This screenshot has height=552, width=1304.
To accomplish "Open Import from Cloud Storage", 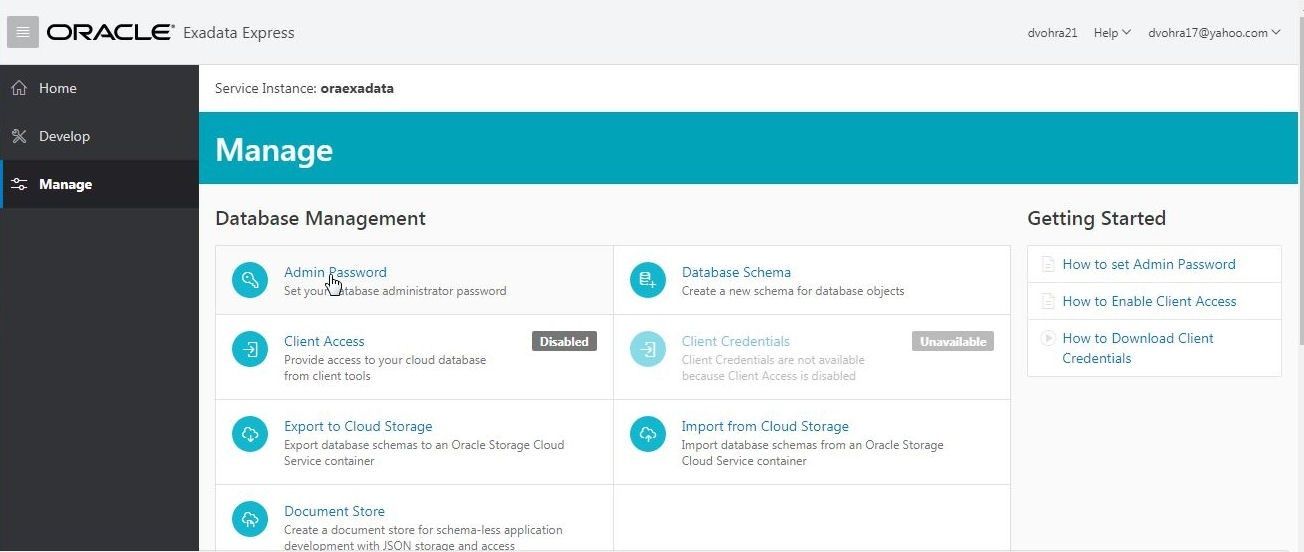I will [x=765, y=426].
